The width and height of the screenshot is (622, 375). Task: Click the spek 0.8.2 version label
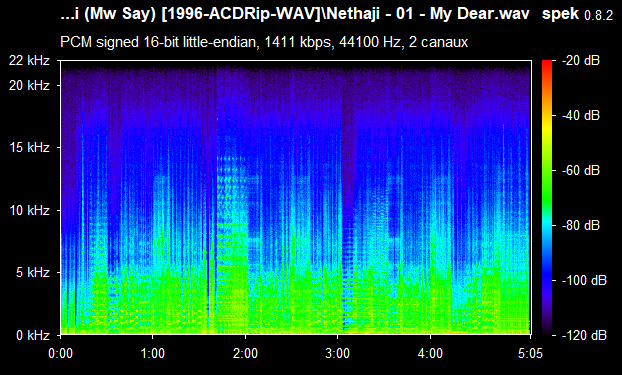(x=577, y=14)
